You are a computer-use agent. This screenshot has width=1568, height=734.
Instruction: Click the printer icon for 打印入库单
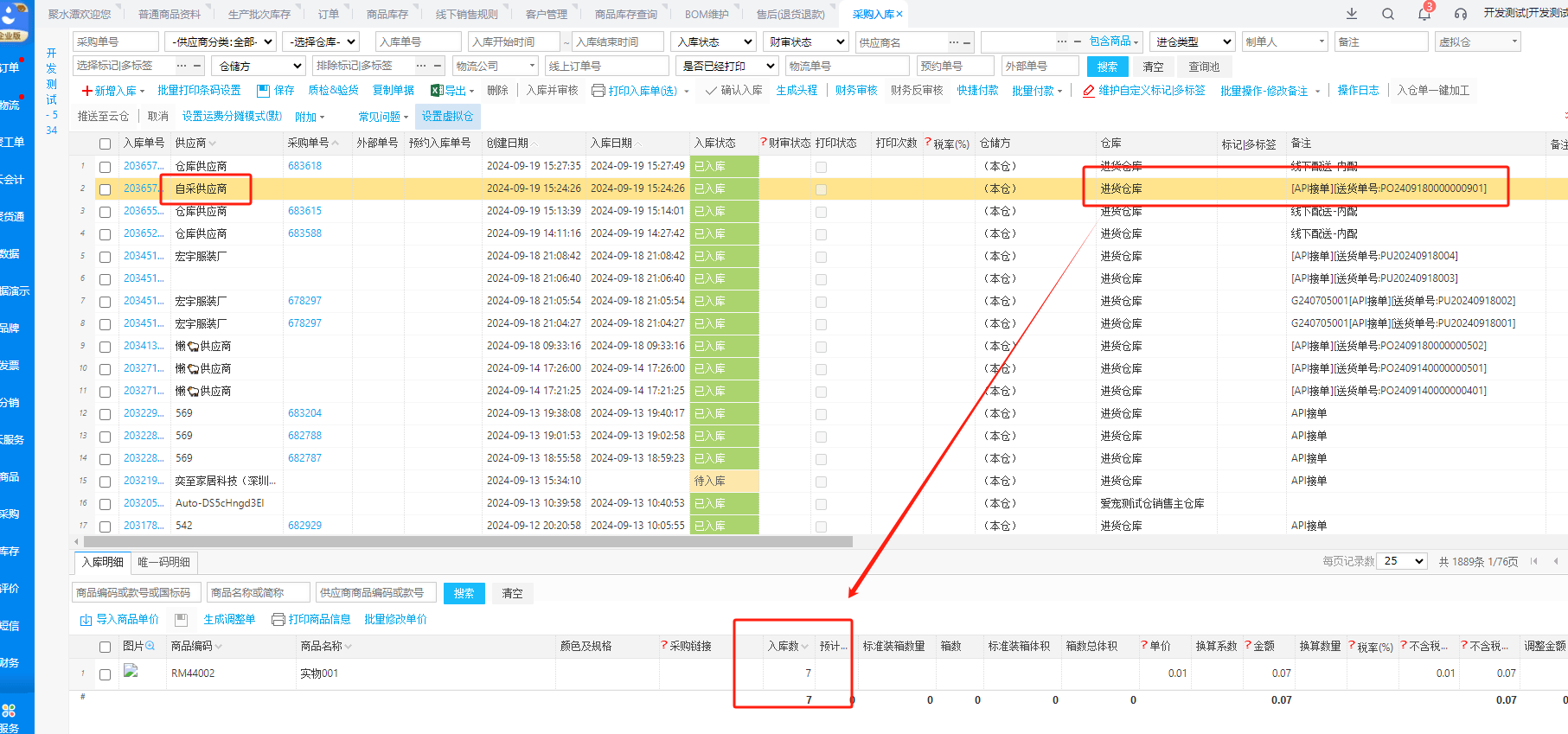598,91
